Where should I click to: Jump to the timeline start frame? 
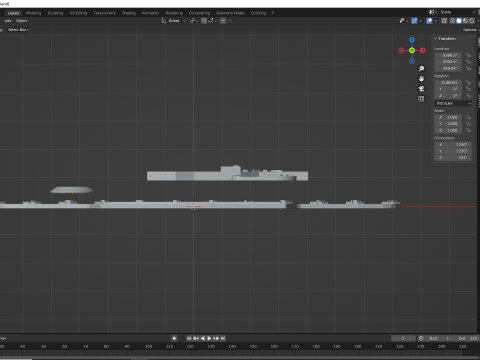(x=189, y=338)
